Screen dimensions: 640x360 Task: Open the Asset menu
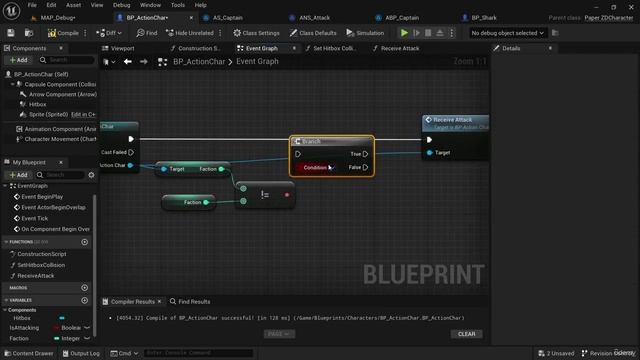[x=73, y=5]
